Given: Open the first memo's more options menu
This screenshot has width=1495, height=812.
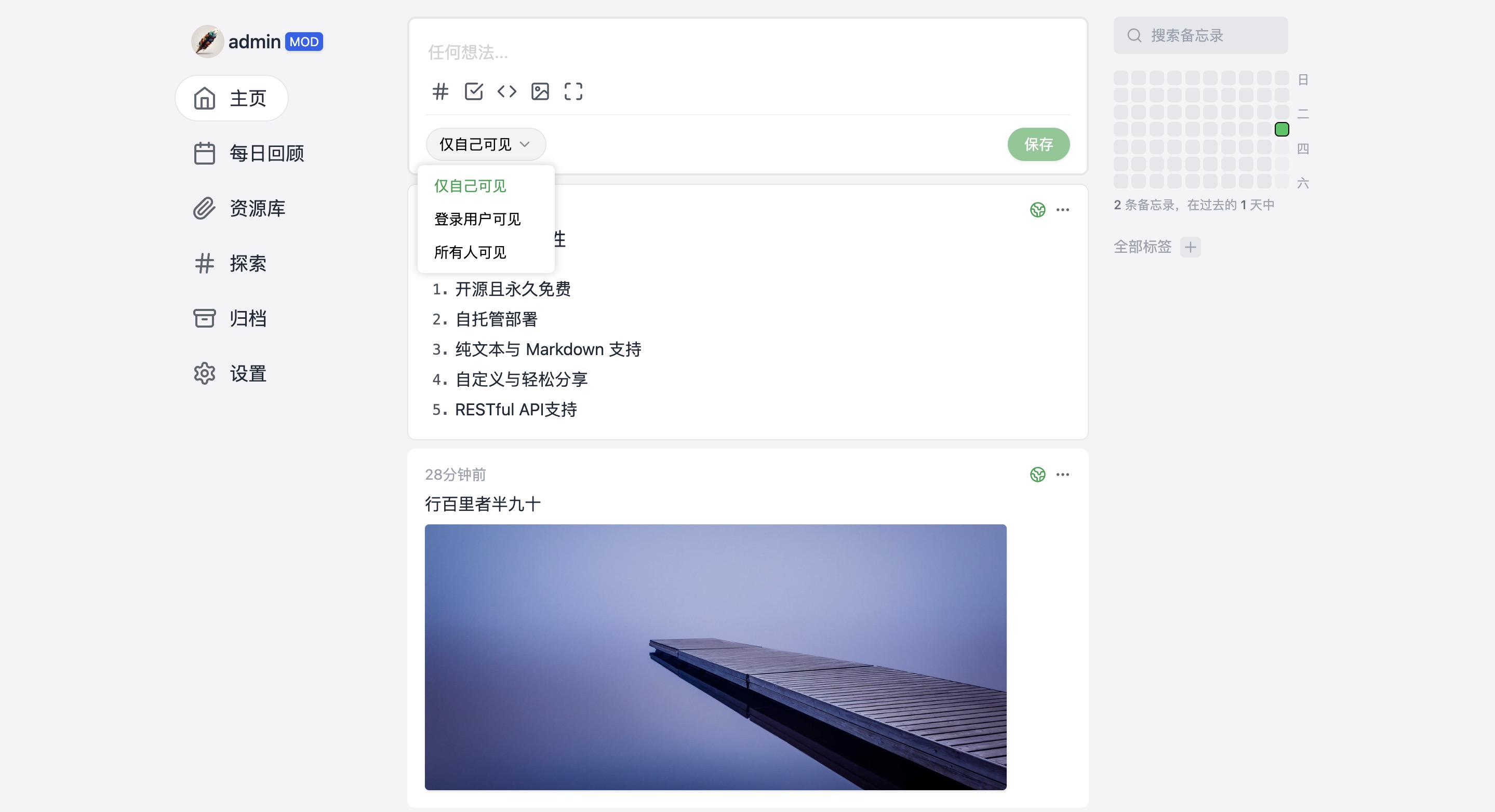Looking at the screenshot, I should tap(1063, 209).
